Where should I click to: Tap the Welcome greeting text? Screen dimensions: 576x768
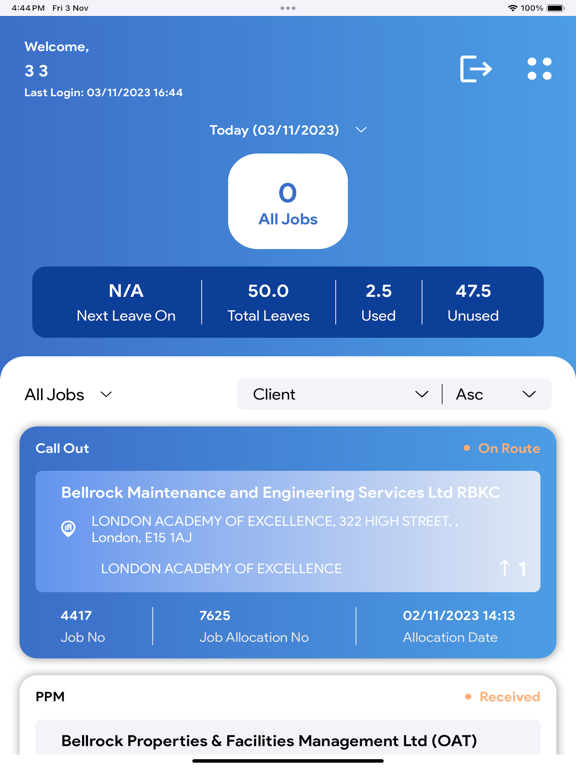(x=57, y=47)
